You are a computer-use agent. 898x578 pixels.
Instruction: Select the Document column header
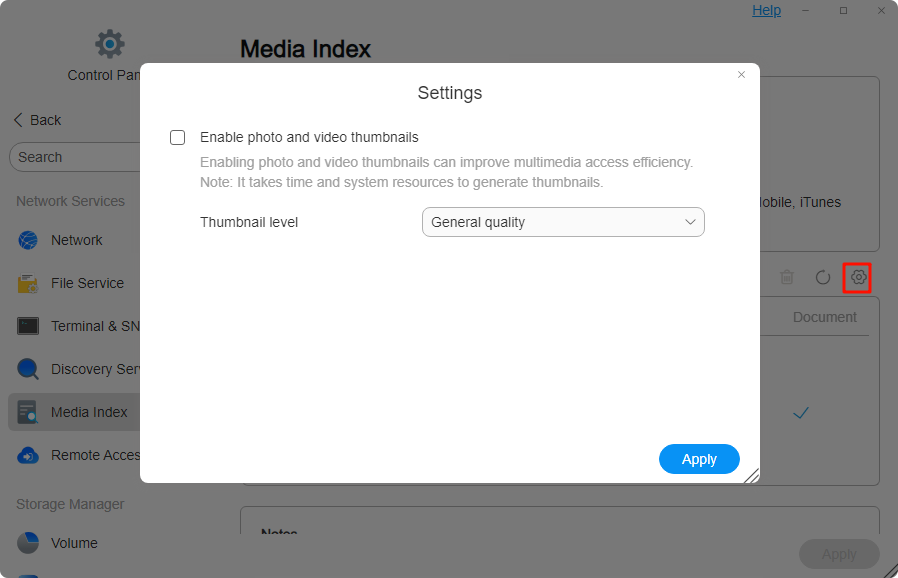[x=824, y=317]
